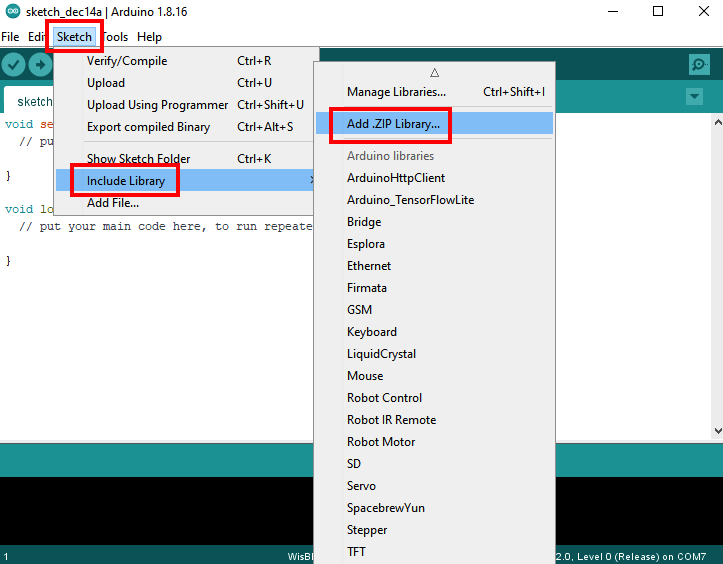
Task: Select Add .ZIP Library...
Action: click(434, 124)
